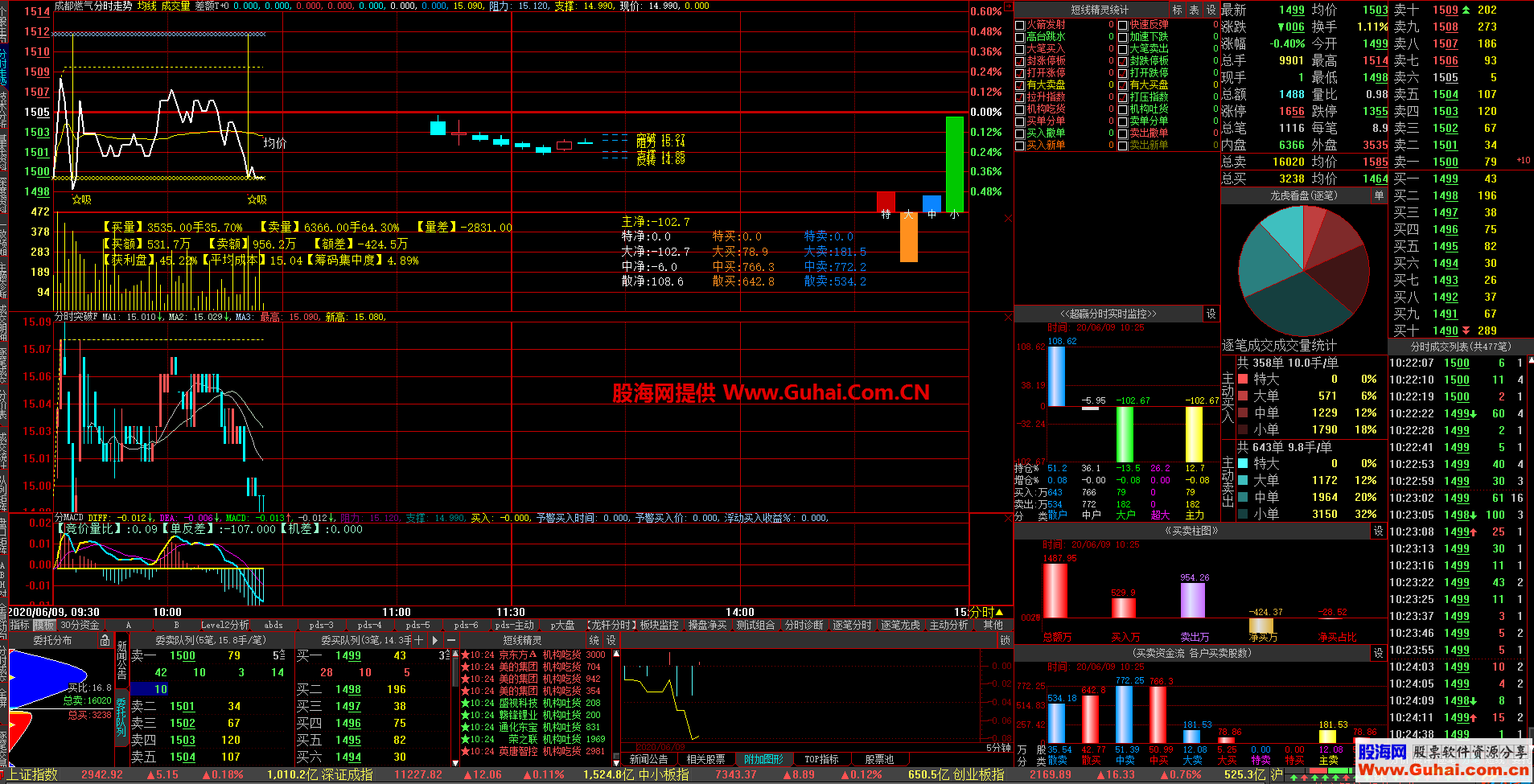Screen dimensions: 1534x784
Task: Toggle 机构吐货 checkbox
Action: 1123,109
